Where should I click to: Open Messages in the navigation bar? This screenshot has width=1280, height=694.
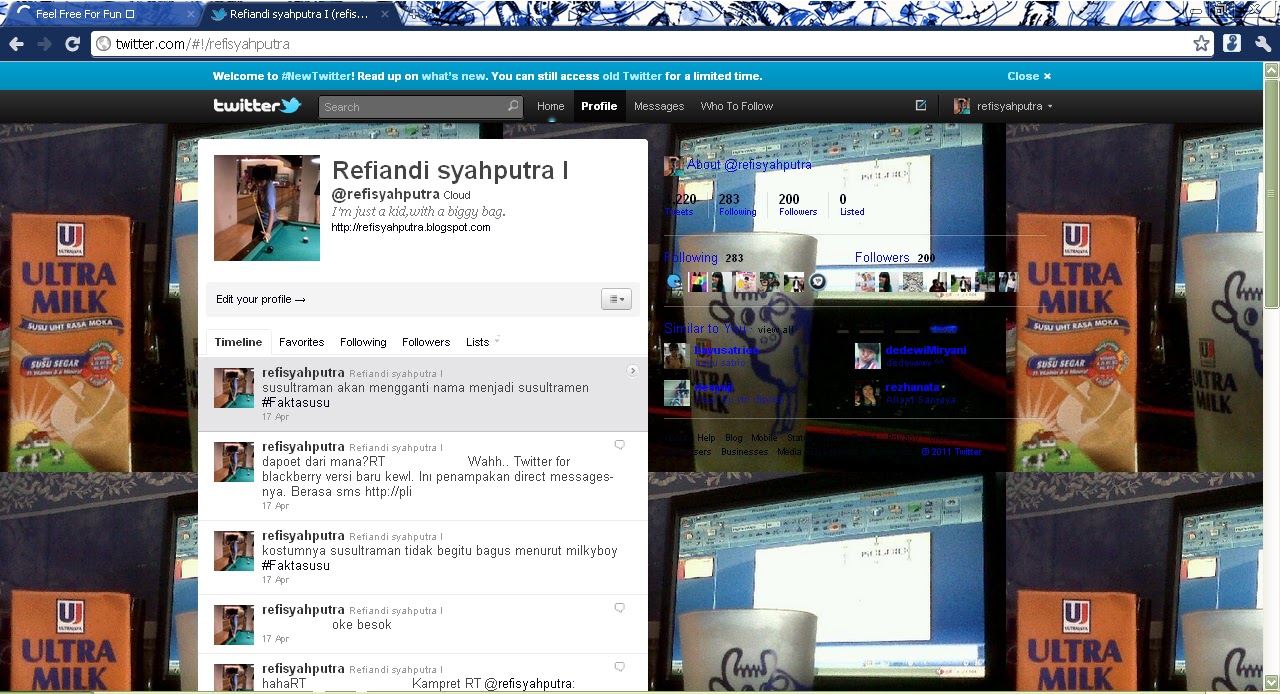659,106
